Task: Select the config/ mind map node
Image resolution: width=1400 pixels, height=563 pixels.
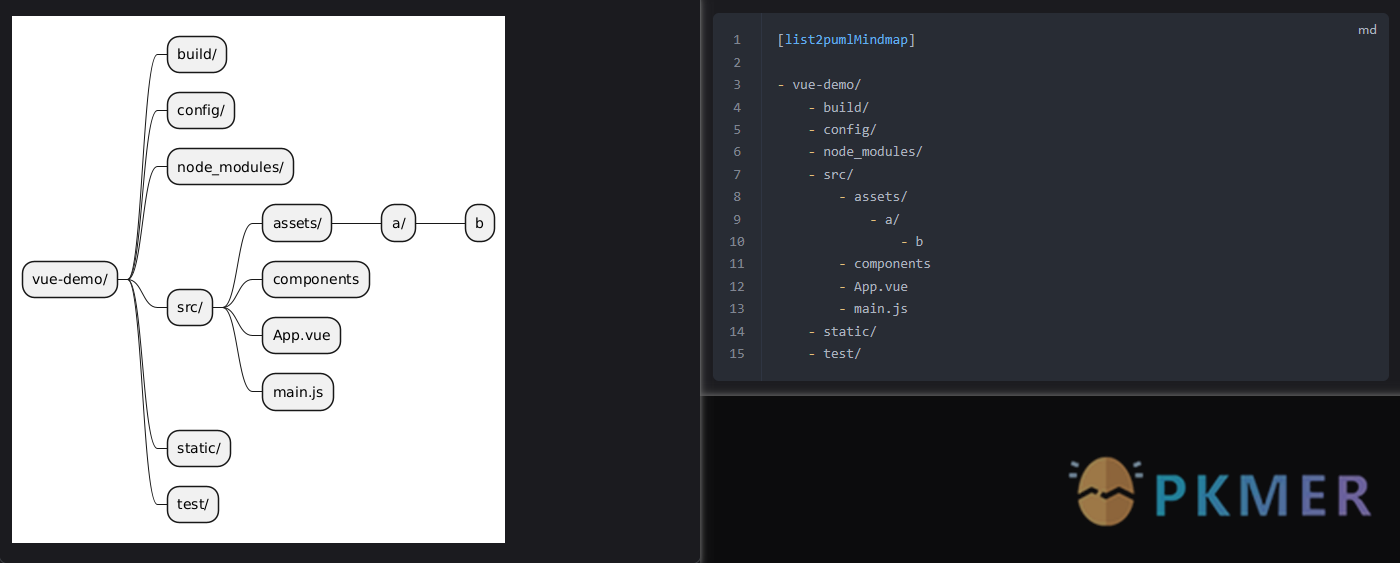Action: 201,110
